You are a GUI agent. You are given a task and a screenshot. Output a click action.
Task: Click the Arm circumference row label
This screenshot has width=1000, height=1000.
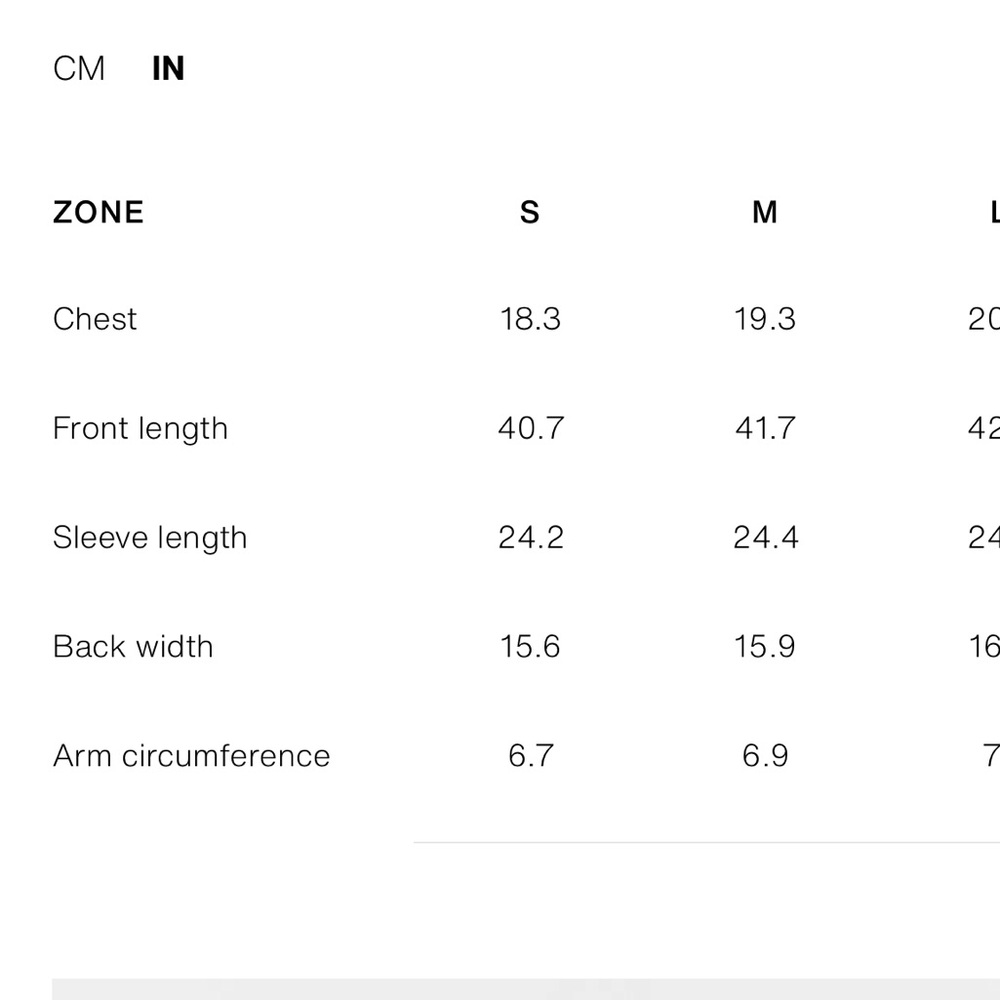coord(191,755)
